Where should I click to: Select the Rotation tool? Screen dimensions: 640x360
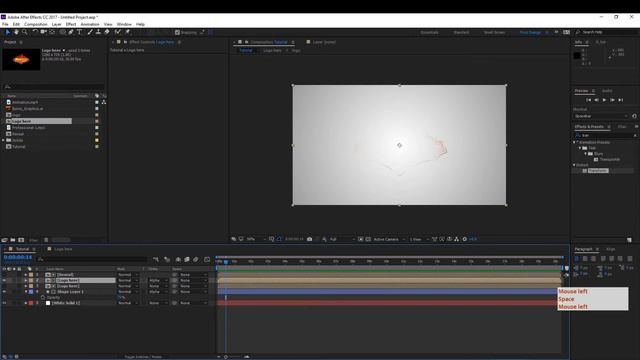tap(35, 32)
